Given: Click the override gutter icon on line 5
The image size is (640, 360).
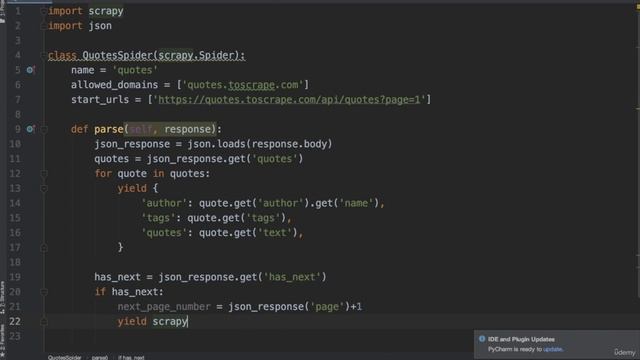Looking at the screenshot, I should [30, 70].
